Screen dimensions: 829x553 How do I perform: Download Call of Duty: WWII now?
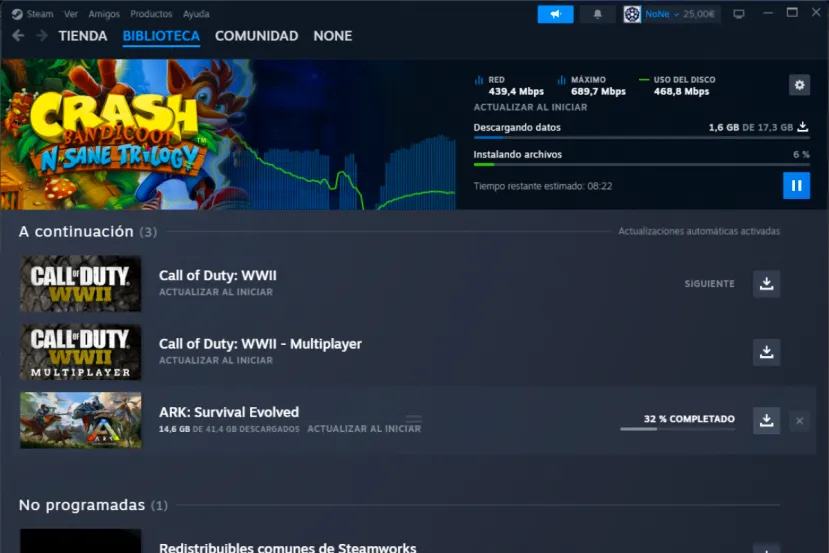point(767,284)
